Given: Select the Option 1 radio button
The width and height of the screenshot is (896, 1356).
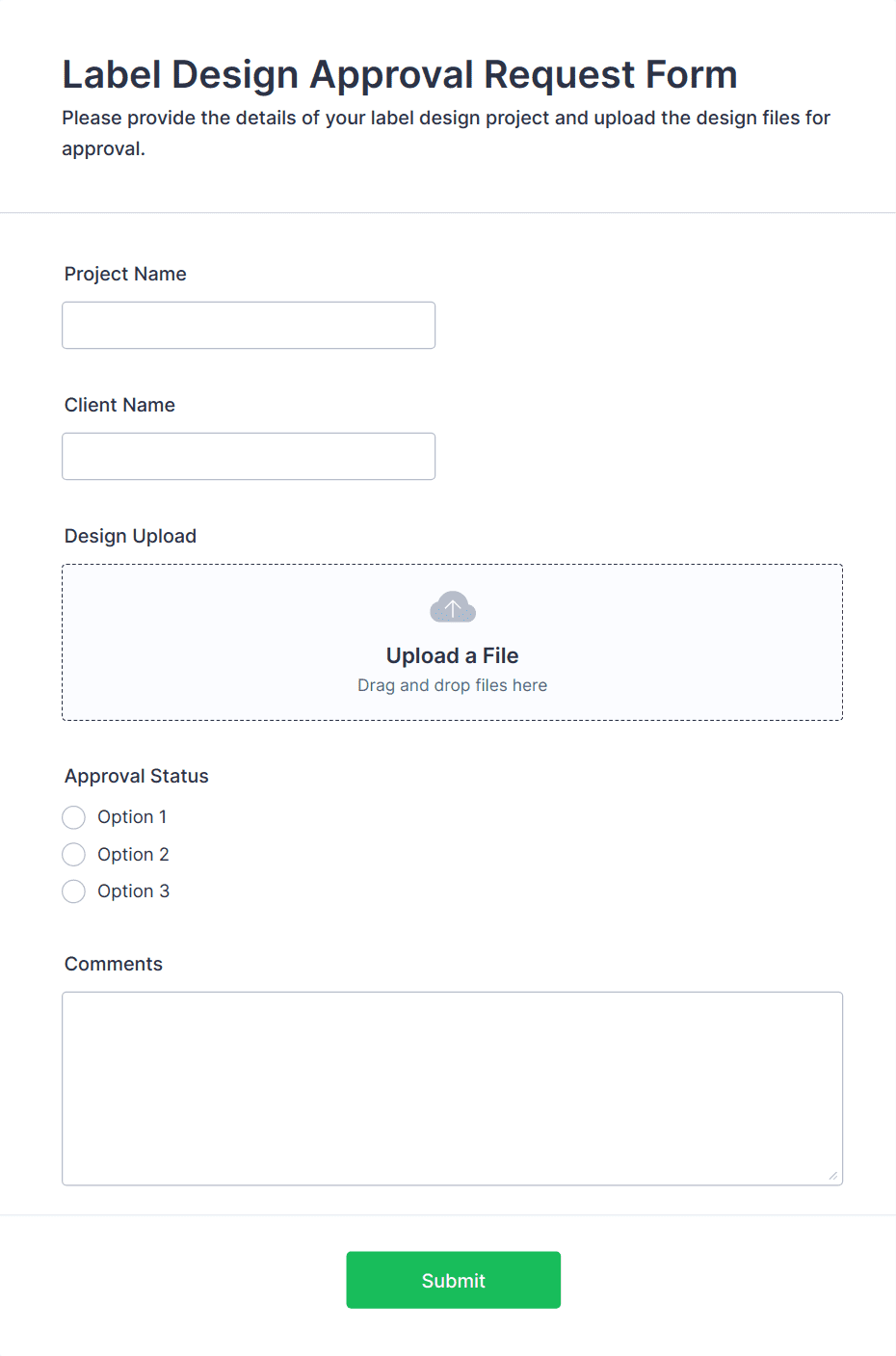Looking at the screenshot, I should 73,816.
